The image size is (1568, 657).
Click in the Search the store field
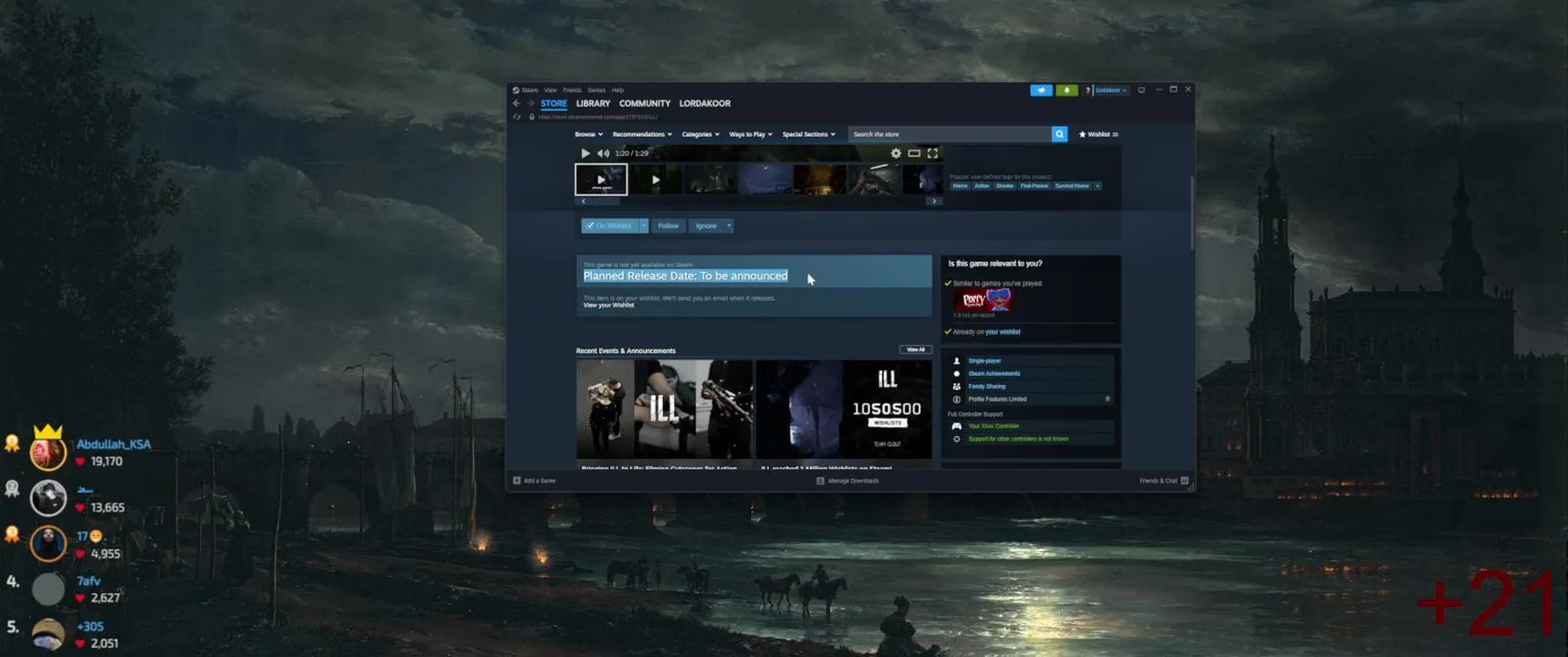pos(950,134)
